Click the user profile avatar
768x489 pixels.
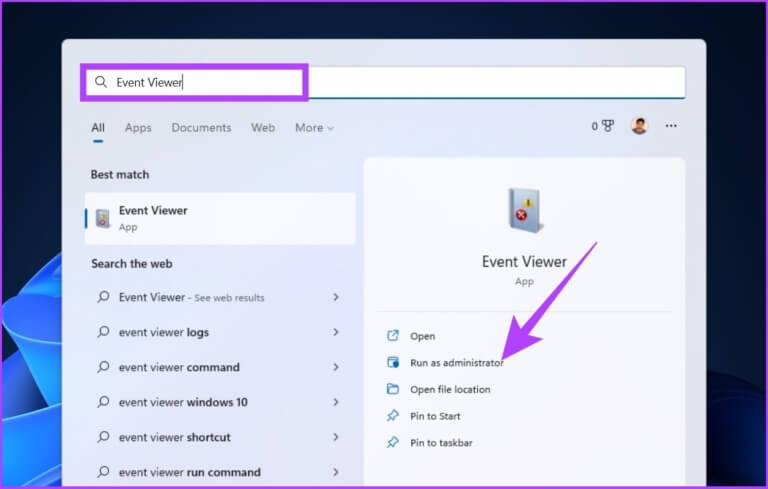[639, 126]
